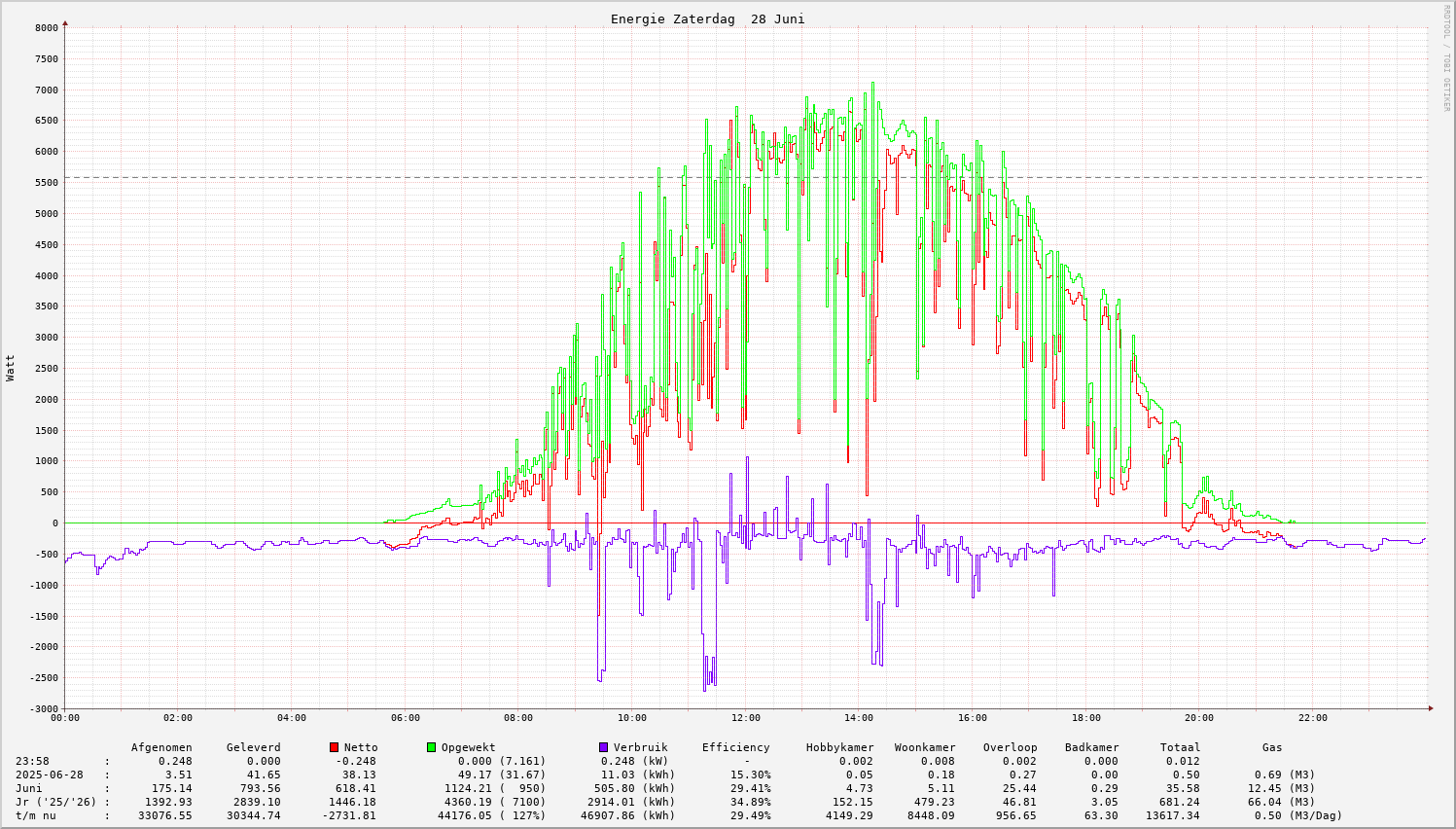Screen dimensions: 1456x829
Task: Click the red arrow atop the y-axis
Action: tap(65, 22)
